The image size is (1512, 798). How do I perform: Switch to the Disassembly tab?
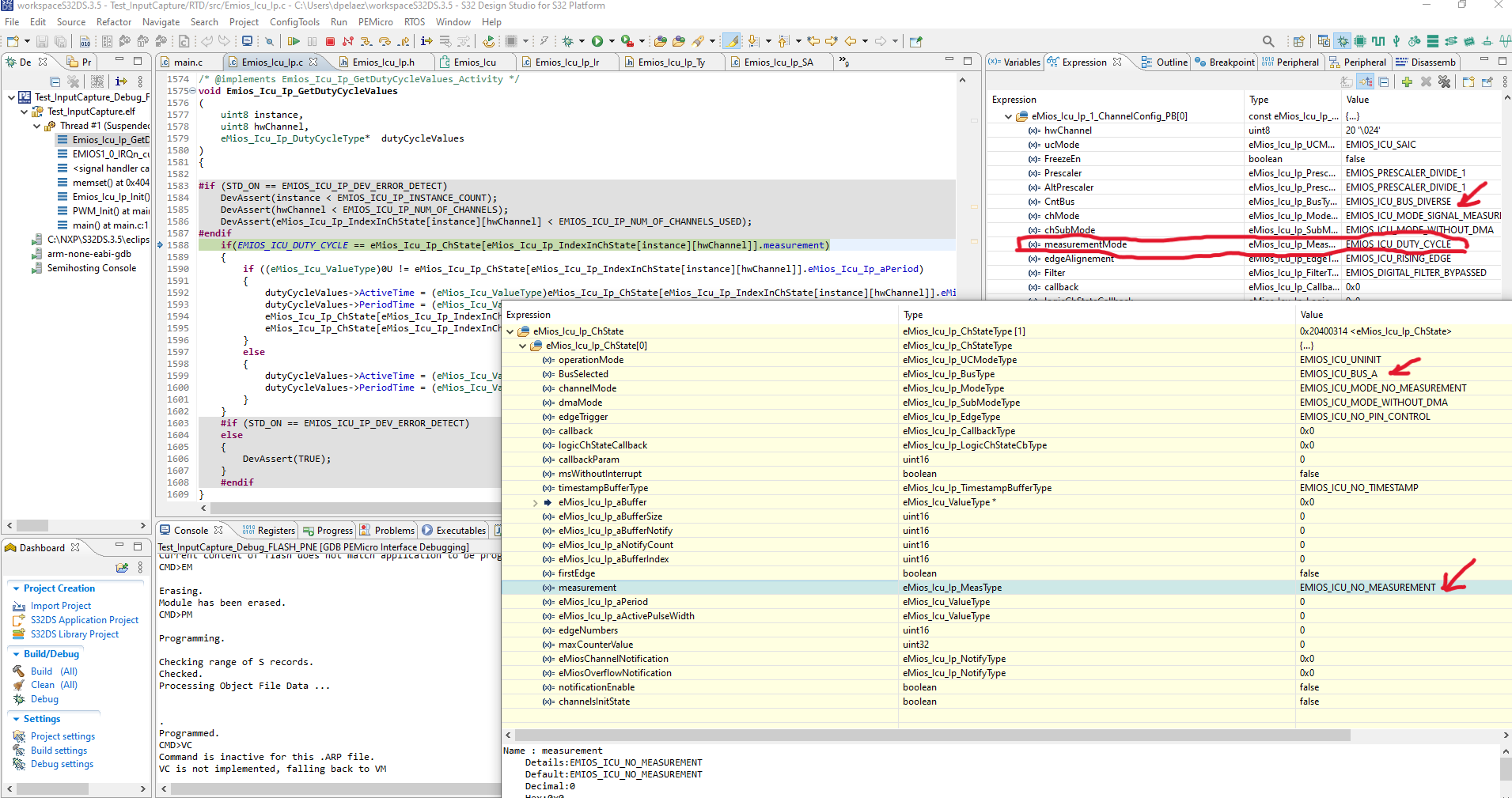point(1426,62)
